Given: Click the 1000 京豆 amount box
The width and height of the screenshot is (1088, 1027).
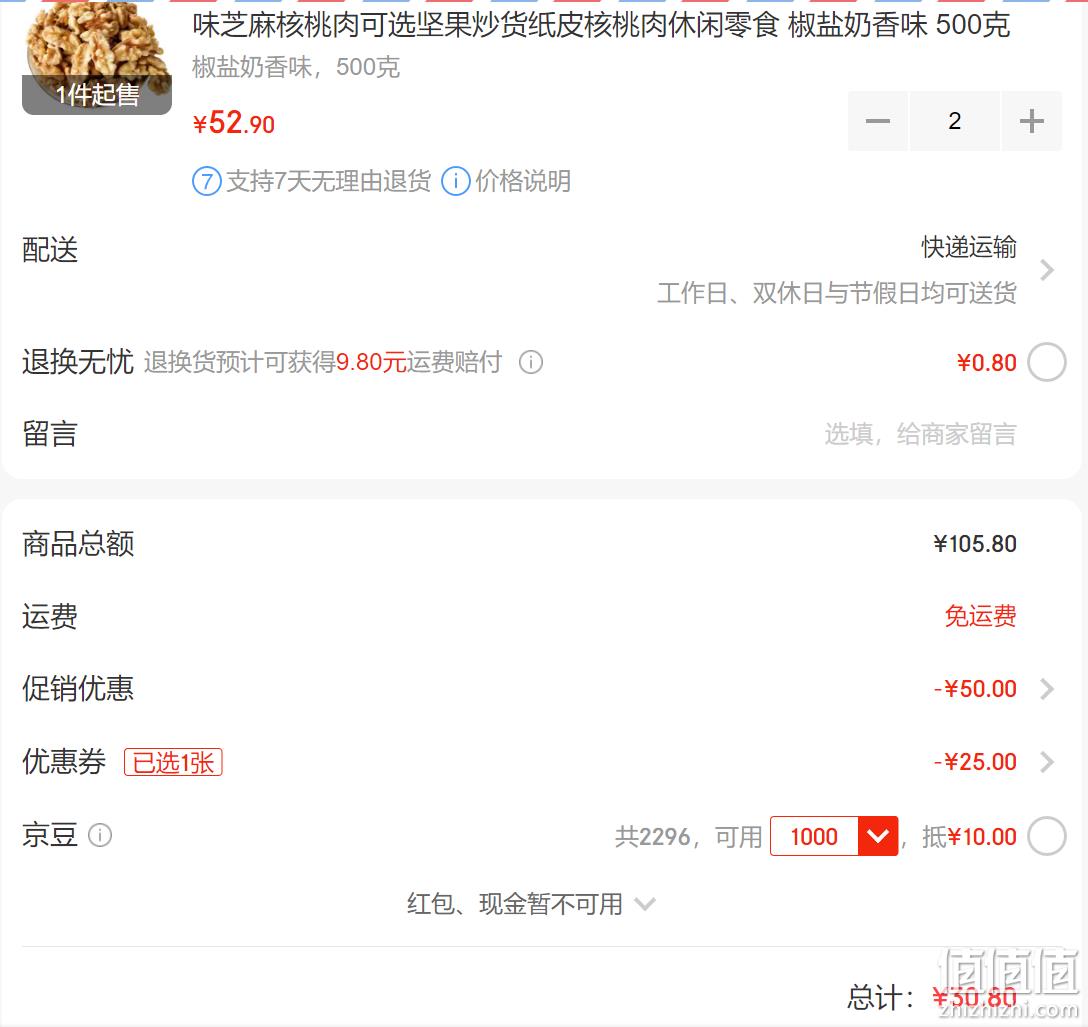Looking at the screenshot, I should (x=814, y=836).
